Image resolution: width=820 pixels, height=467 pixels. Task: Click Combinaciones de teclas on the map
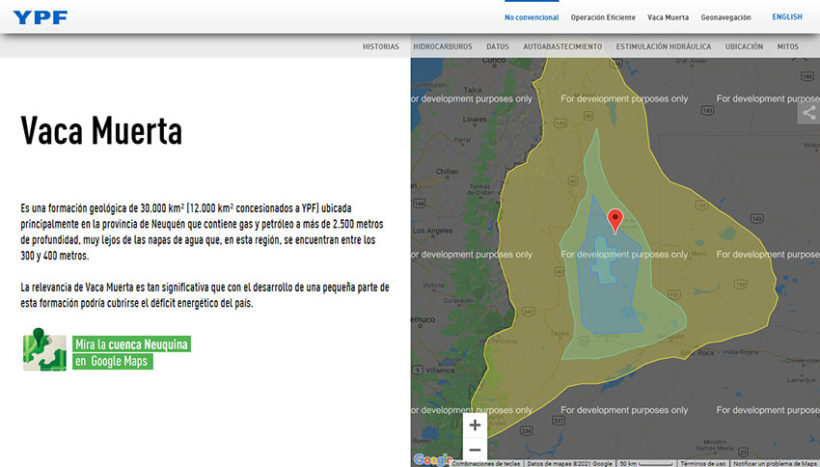tap(486, 463)
